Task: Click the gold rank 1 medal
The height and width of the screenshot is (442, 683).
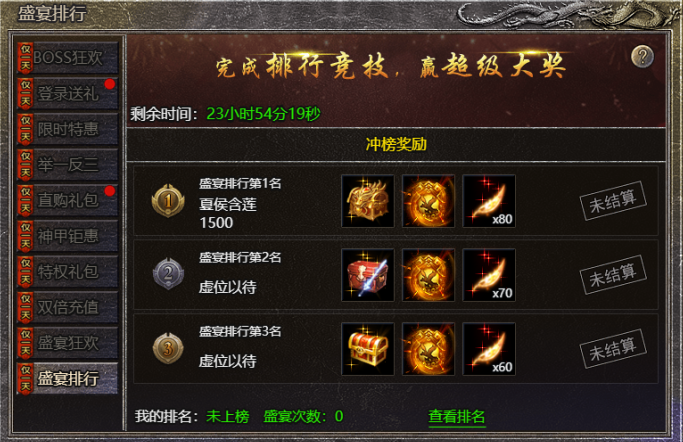Action: [168, 201]
